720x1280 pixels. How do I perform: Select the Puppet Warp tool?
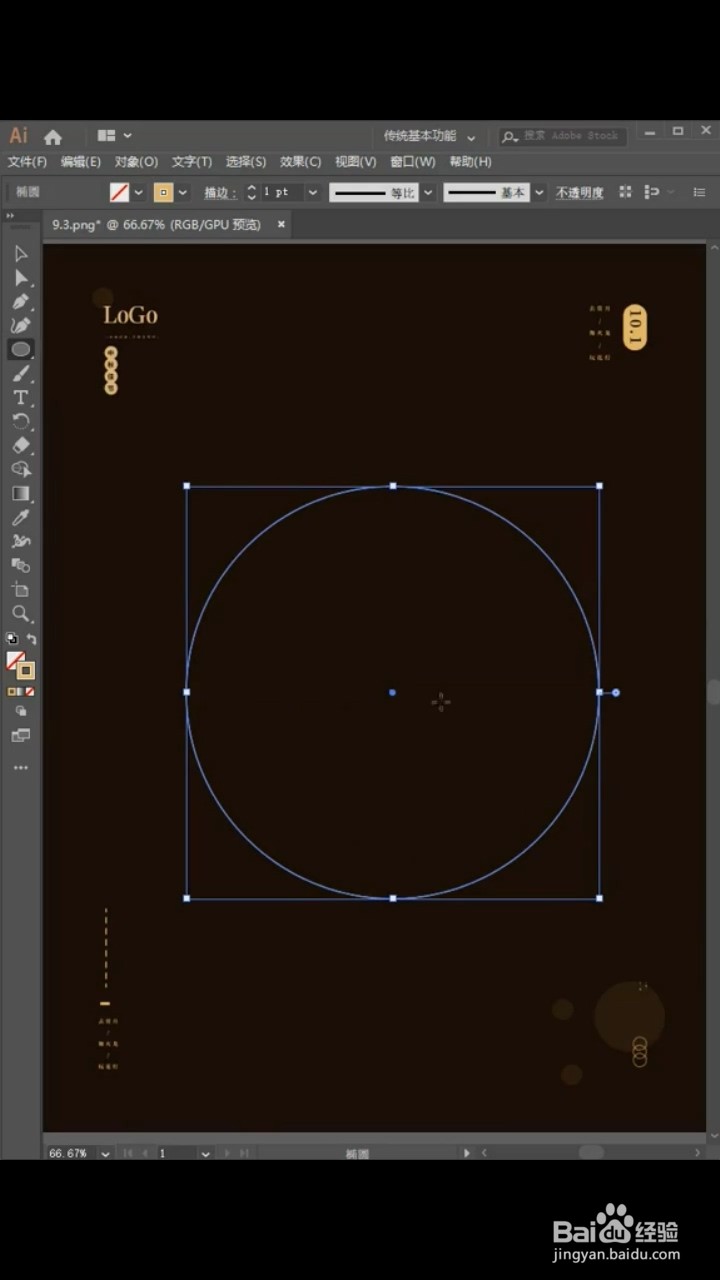coord(21,542)
